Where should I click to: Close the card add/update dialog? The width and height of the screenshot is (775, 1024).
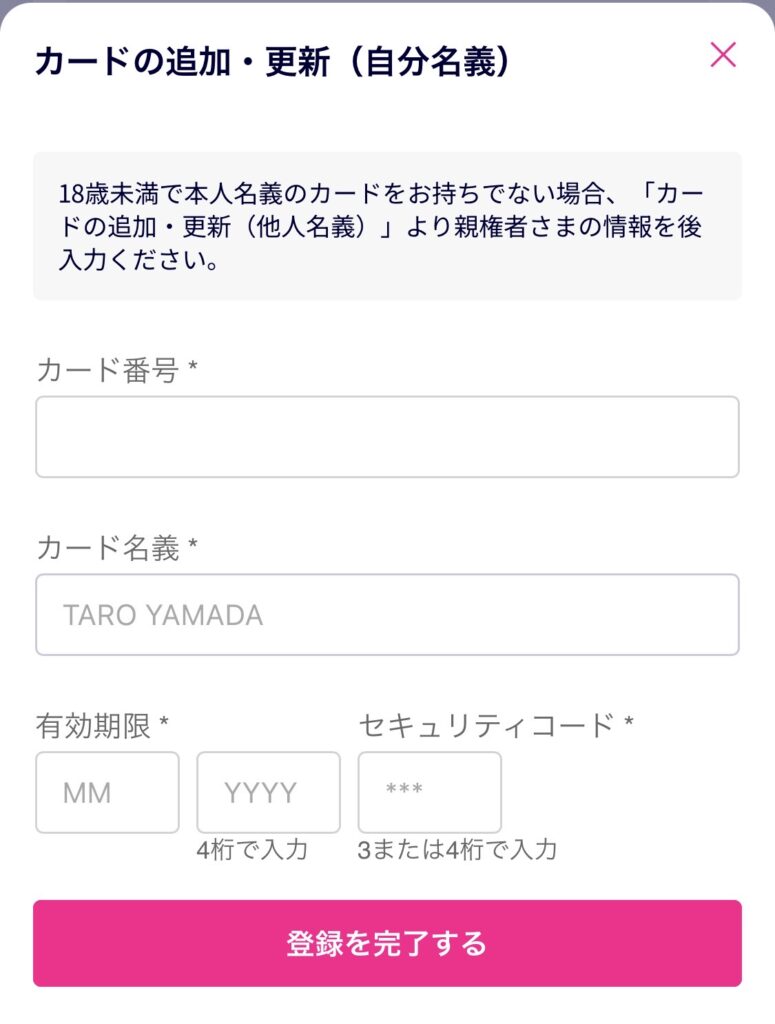tap(723, 55)
